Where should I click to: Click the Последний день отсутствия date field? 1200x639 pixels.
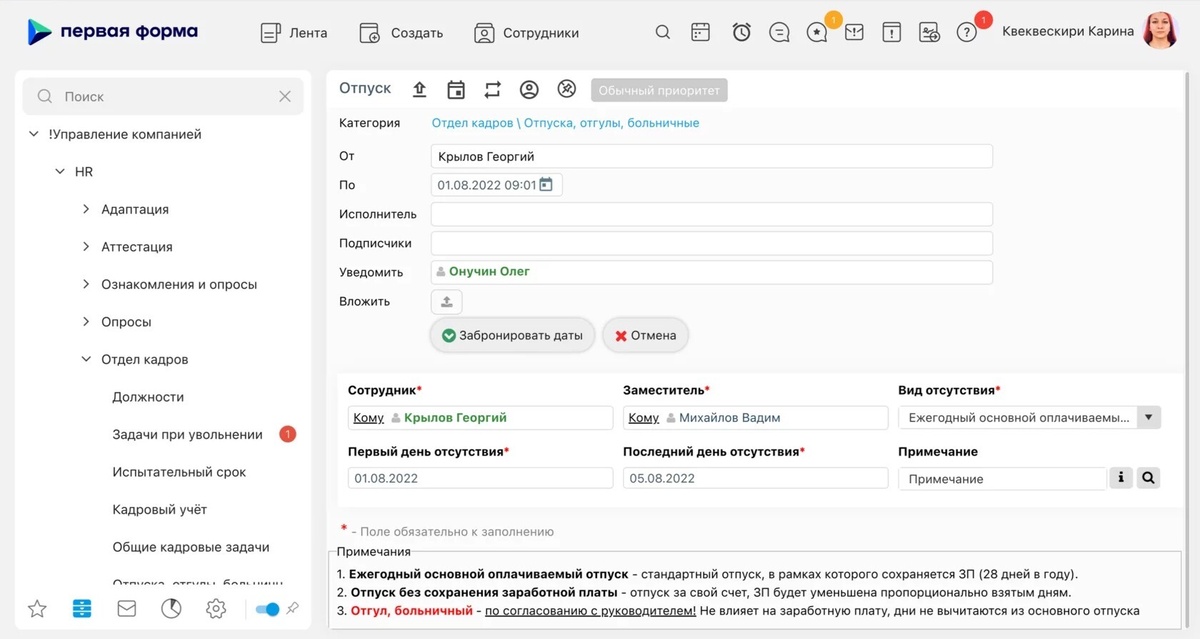click(755, 478)
